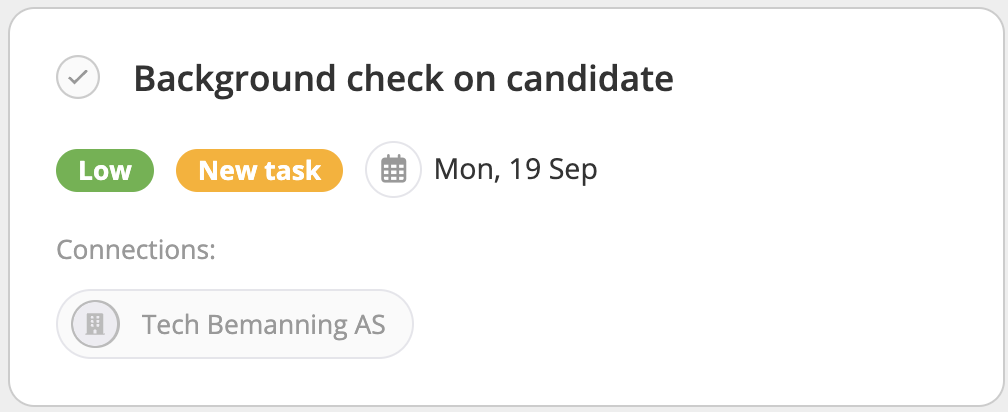Change status using the New task tag
Viewport: 1008px width, 412px height.
[259, 171]
